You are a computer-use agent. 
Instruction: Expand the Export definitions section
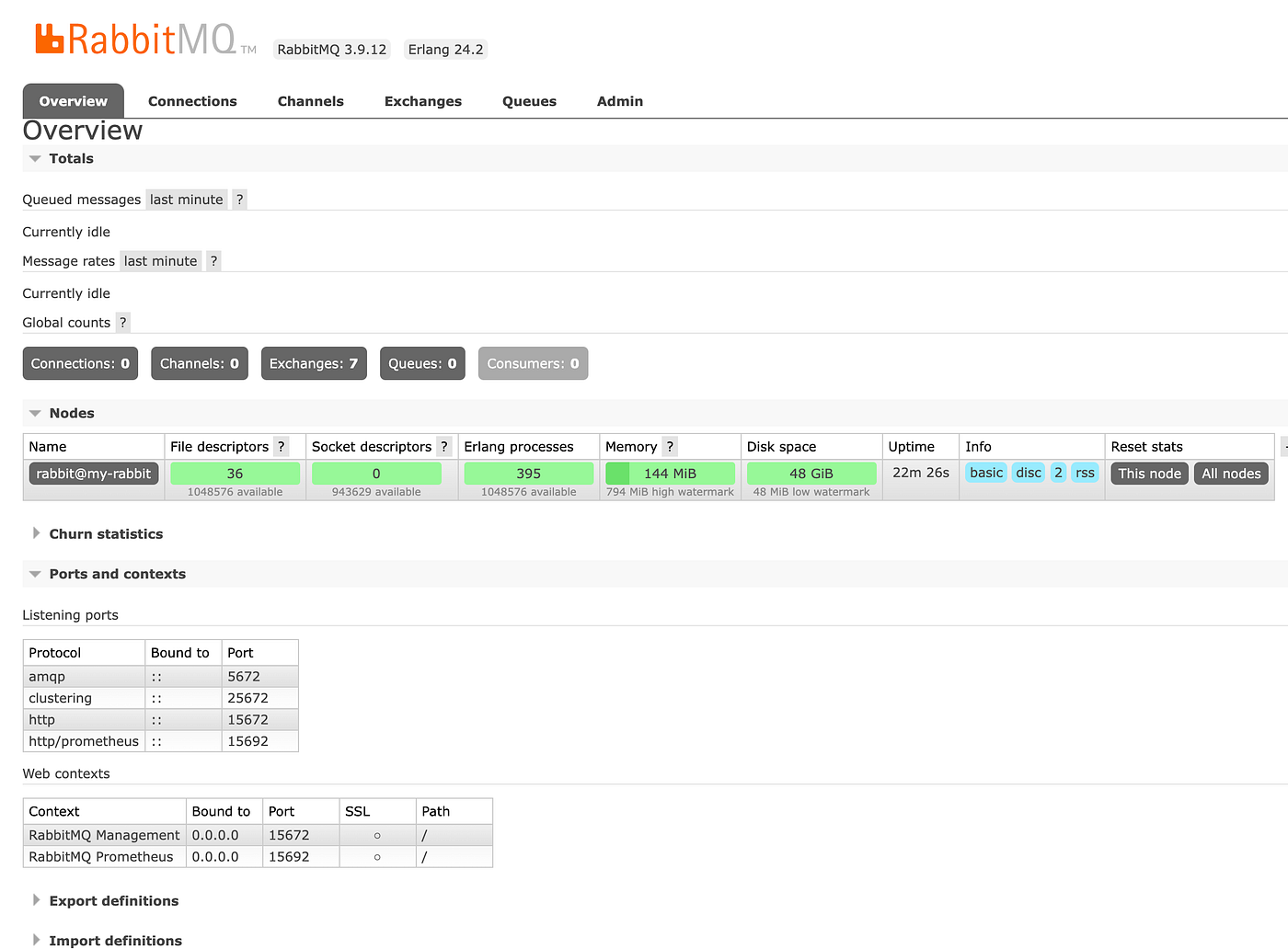coord(114,900)
